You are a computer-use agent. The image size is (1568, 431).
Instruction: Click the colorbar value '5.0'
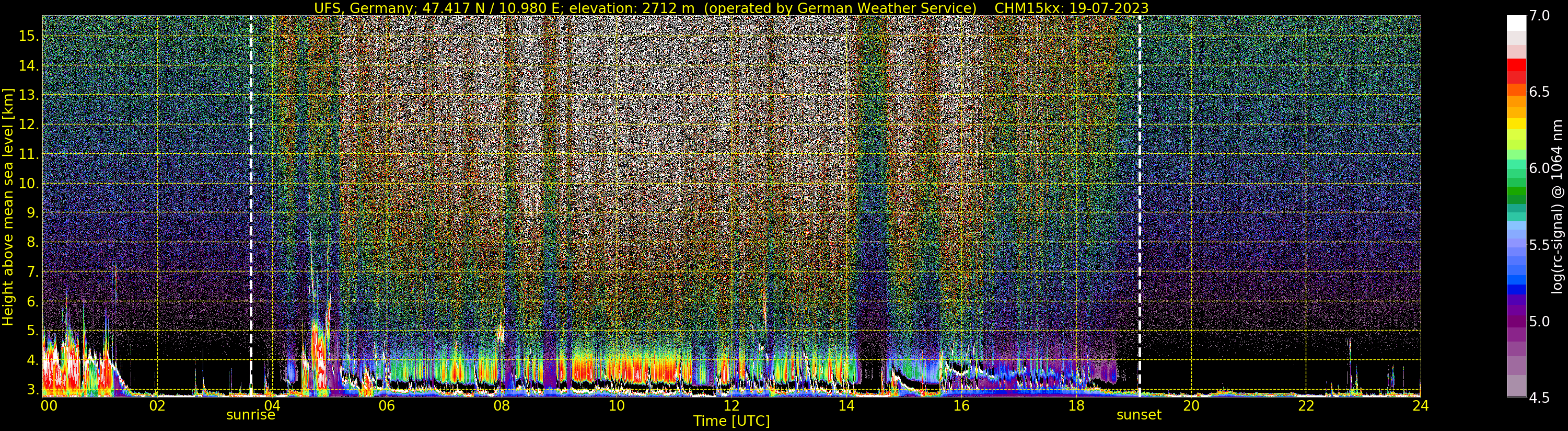(1539, 321)
